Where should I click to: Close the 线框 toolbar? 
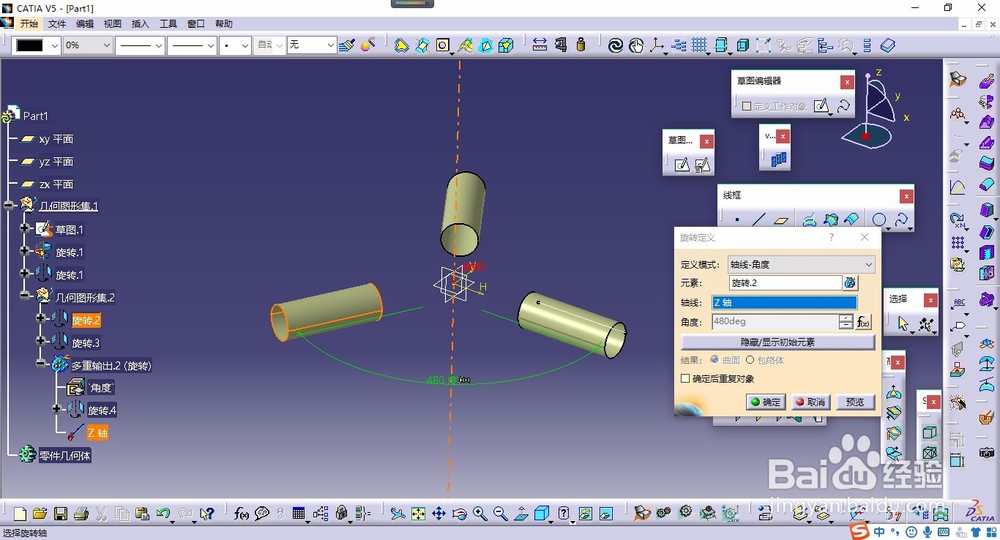[x=906, y=196]
